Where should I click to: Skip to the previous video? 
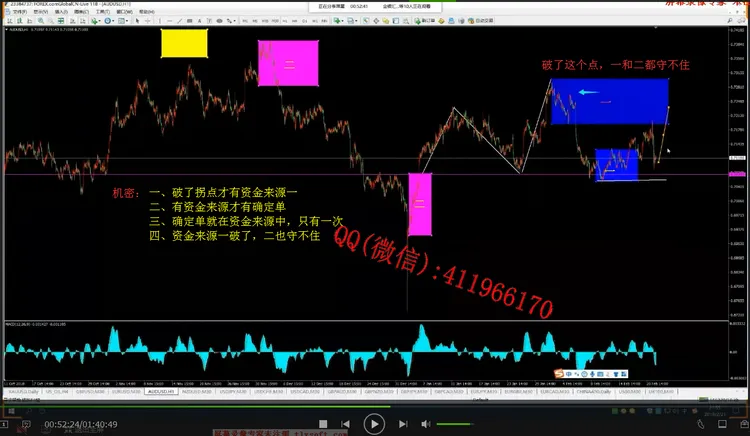[345, 424]
